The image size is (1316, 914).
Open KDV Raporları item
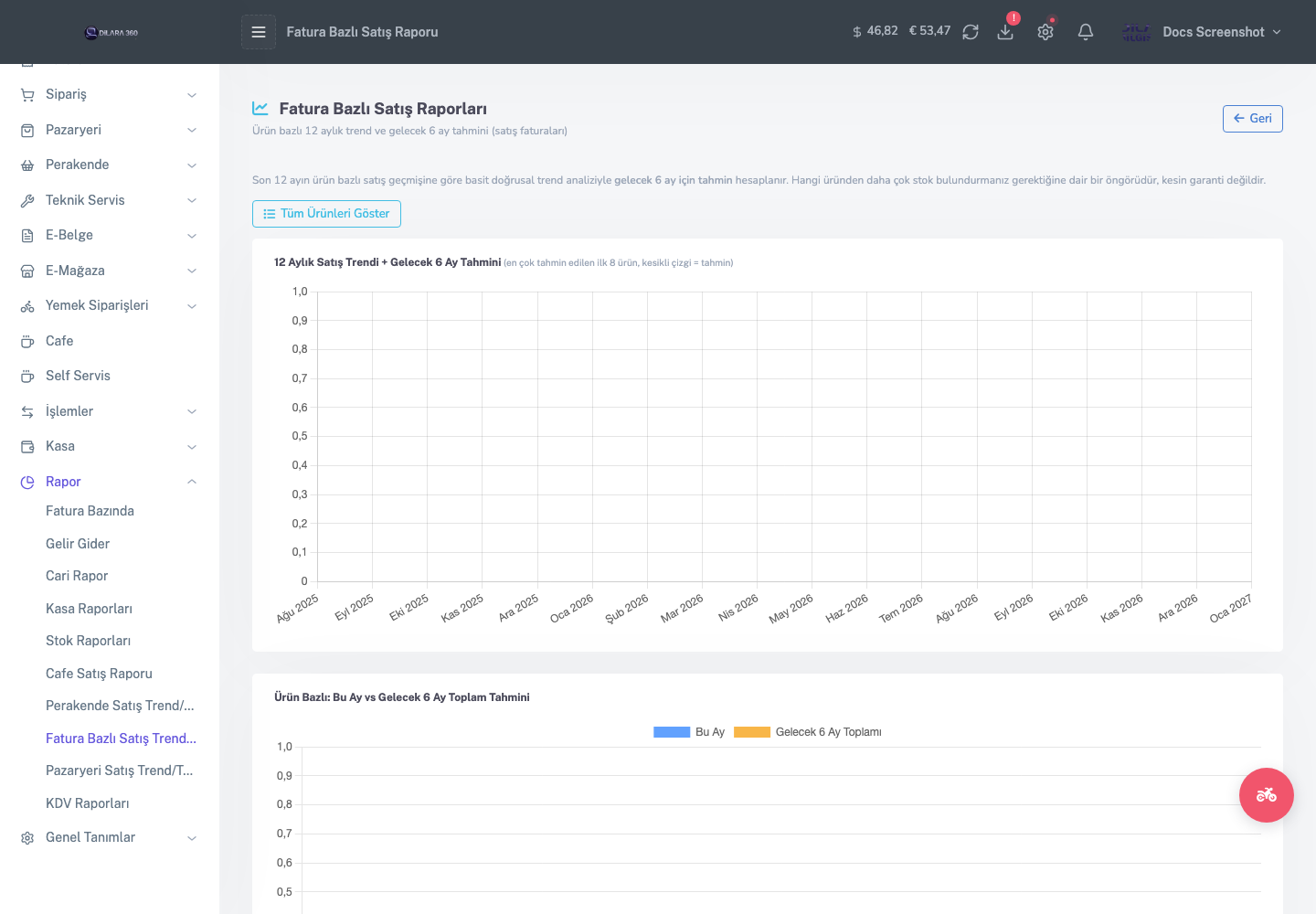[87, 803]
